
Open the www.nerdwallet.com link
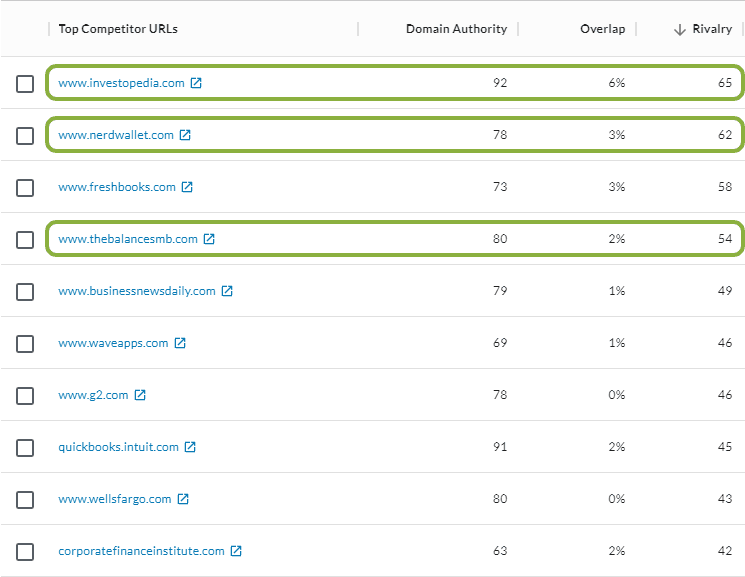(x=116, y=135)
